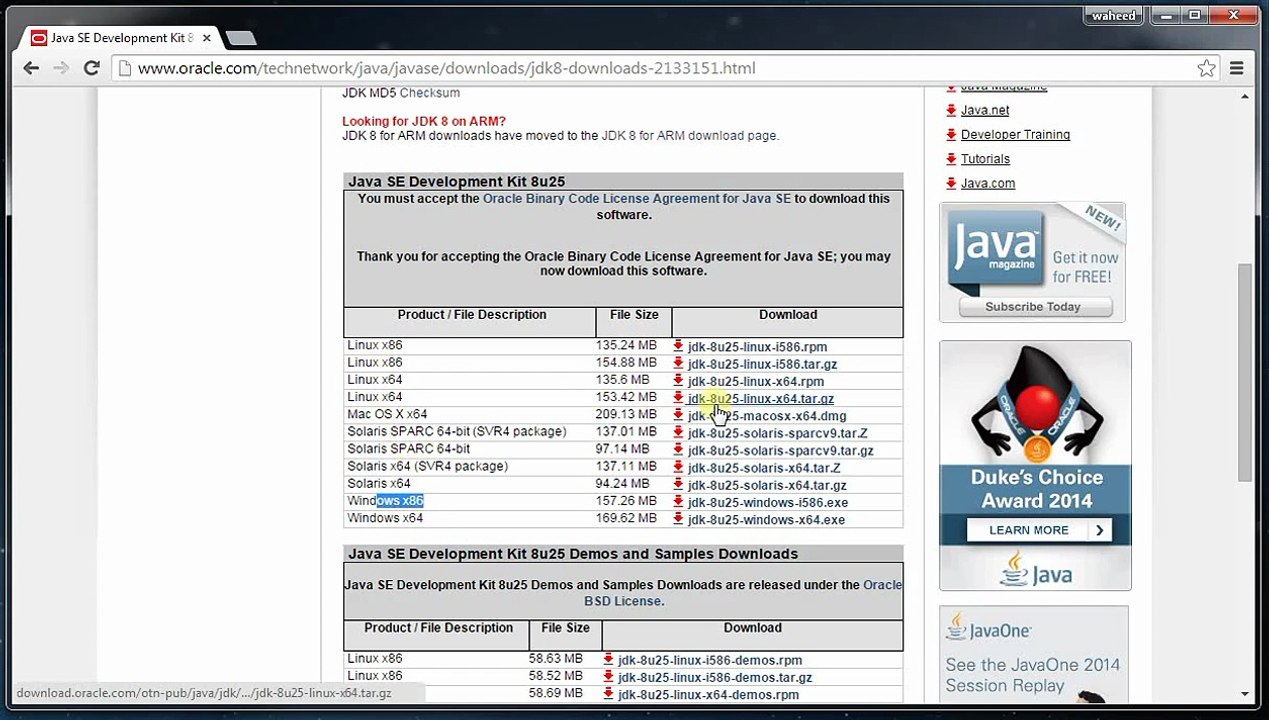The width and height of the screenshot is (1269, 720).
Task: Click red arrow beside Java.net link
Action: (x=951, y=110)
